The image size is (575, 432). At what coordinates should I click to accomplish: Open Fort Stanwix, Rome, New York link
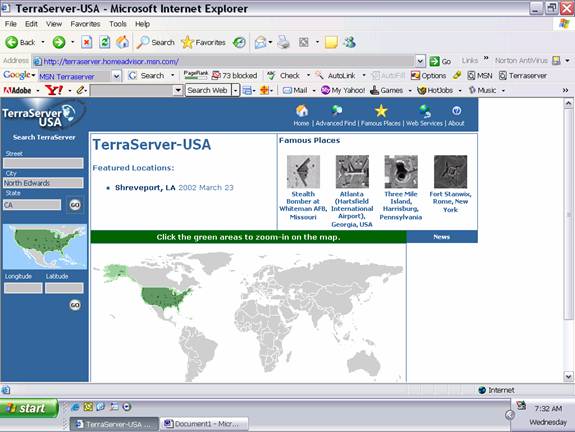[450, 202]
